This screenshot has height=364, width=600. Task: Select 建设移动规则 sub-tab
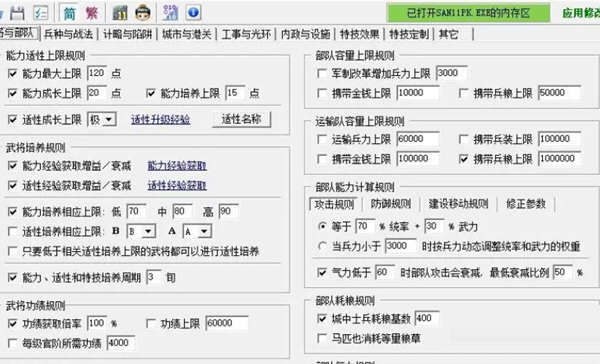click(458, 204)
